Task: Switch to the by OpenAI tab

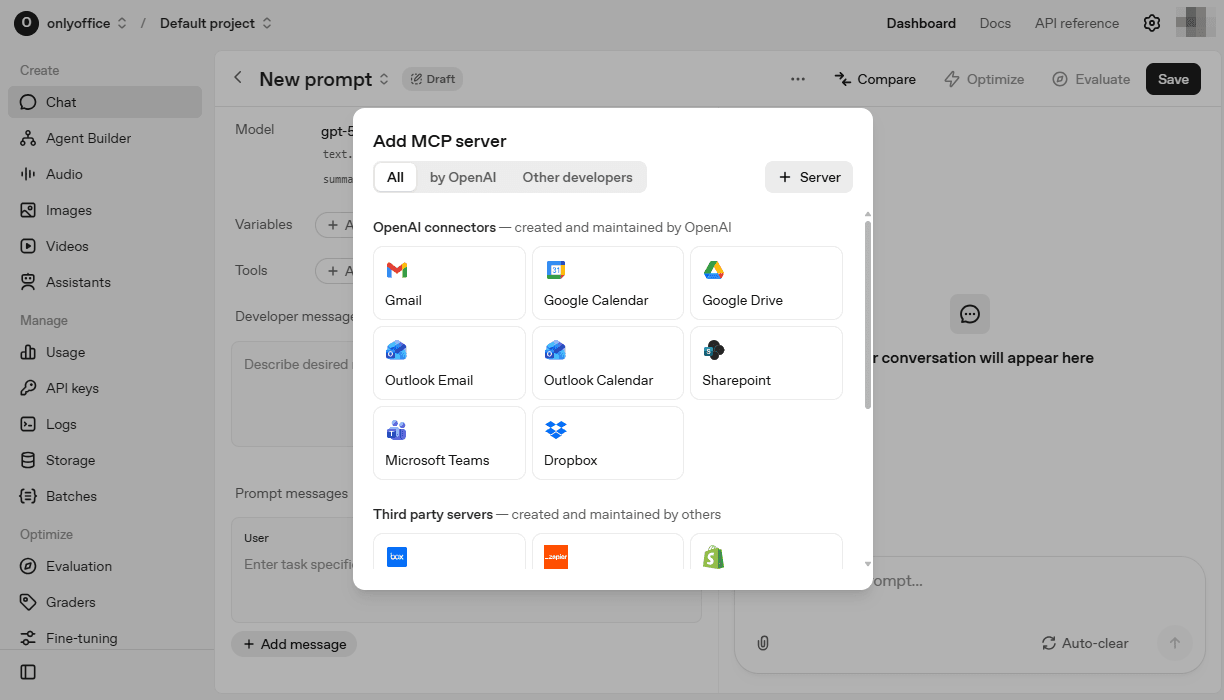Action: (x=462, y=177)
